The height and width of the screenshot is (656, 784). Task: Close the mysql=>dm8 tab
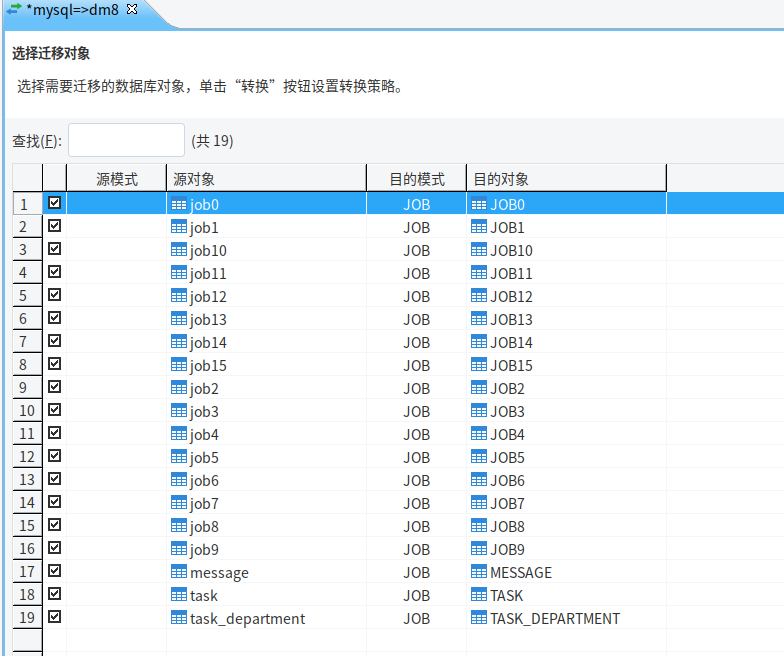tap(132, 9)
